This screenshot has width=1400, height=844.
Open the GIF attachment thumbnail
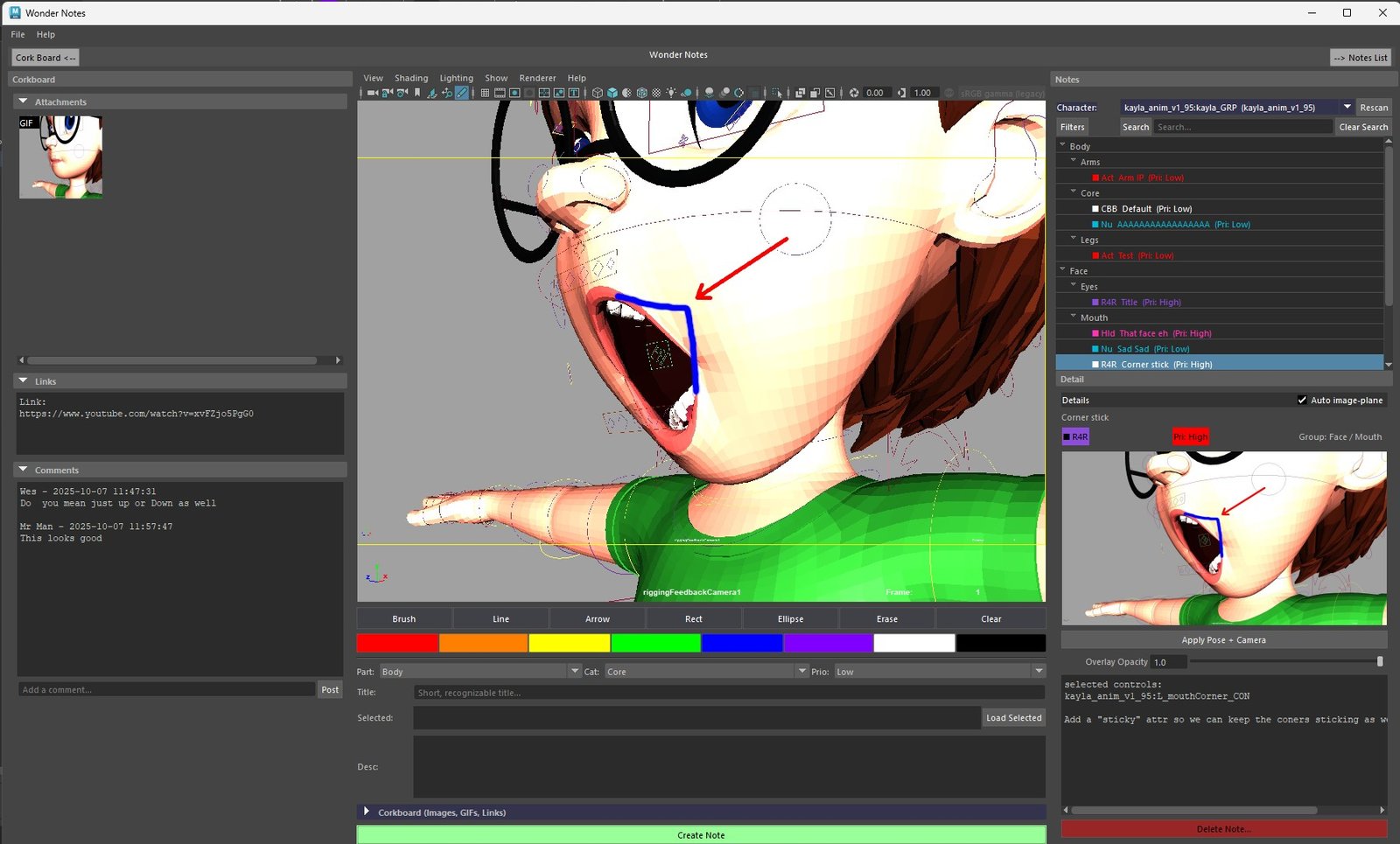(59, 157)
